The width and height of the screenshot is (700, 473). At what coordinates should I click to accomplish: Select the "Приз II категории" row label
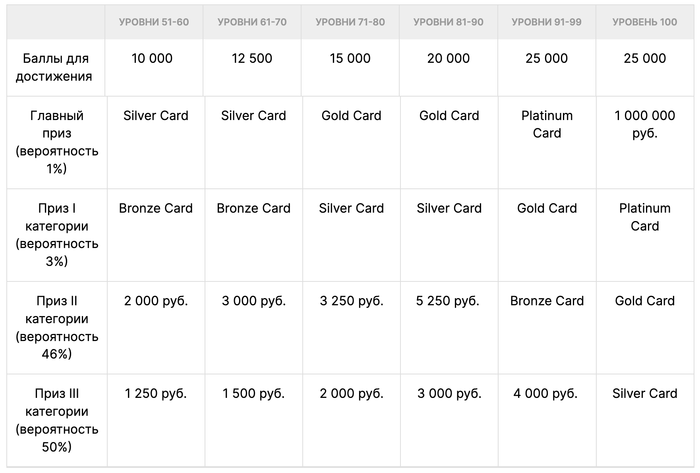coord(56,327)
